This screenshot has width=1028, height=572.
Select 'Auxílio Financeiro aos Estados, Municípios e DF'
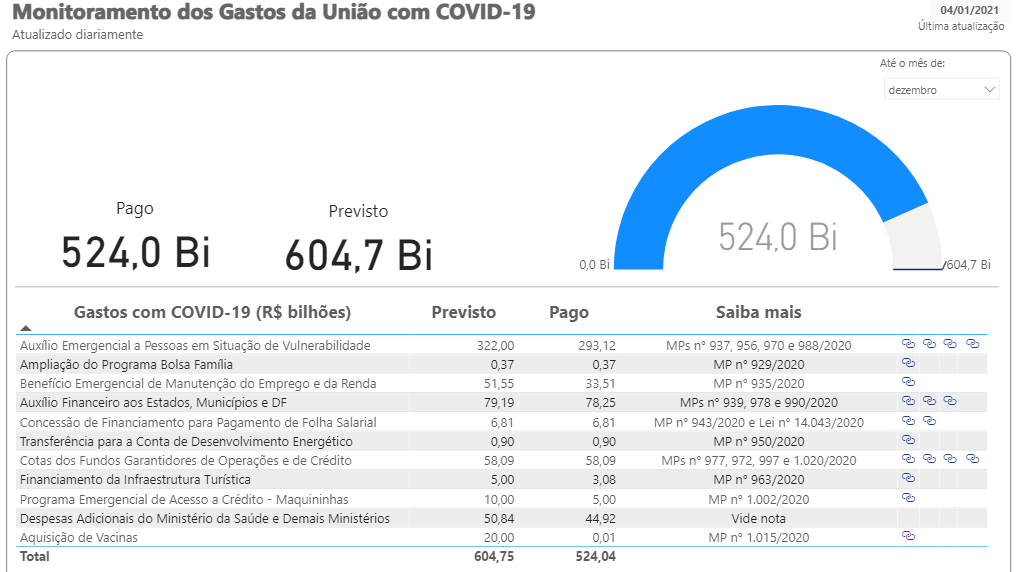pyautogui.click(x=153, y=403)
